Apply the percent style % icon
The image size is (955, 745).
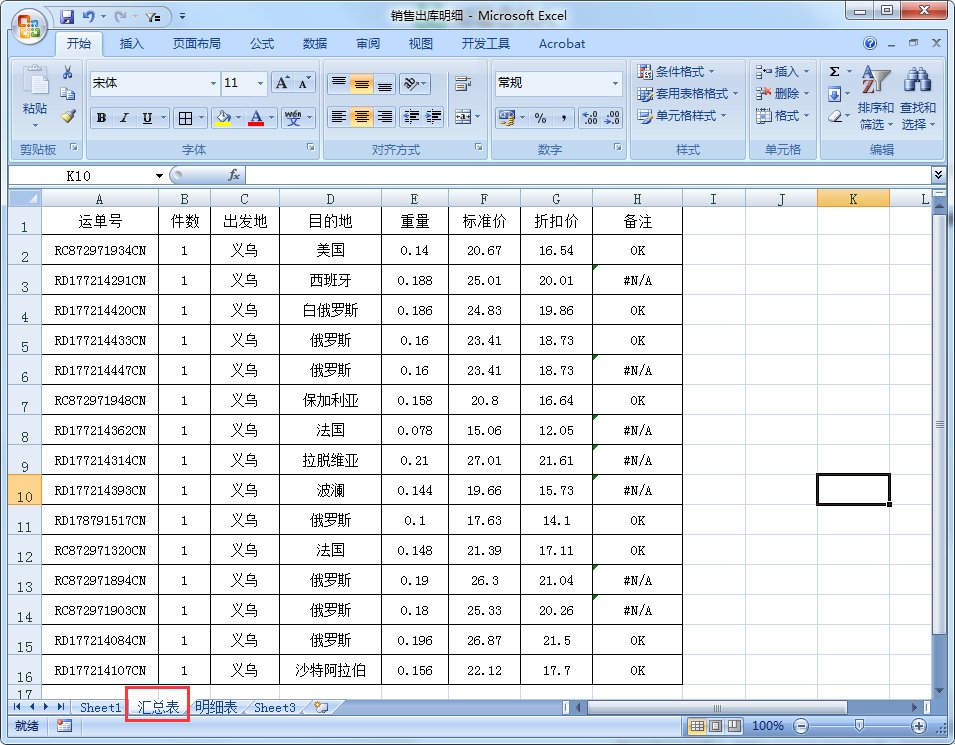point(538,117)
